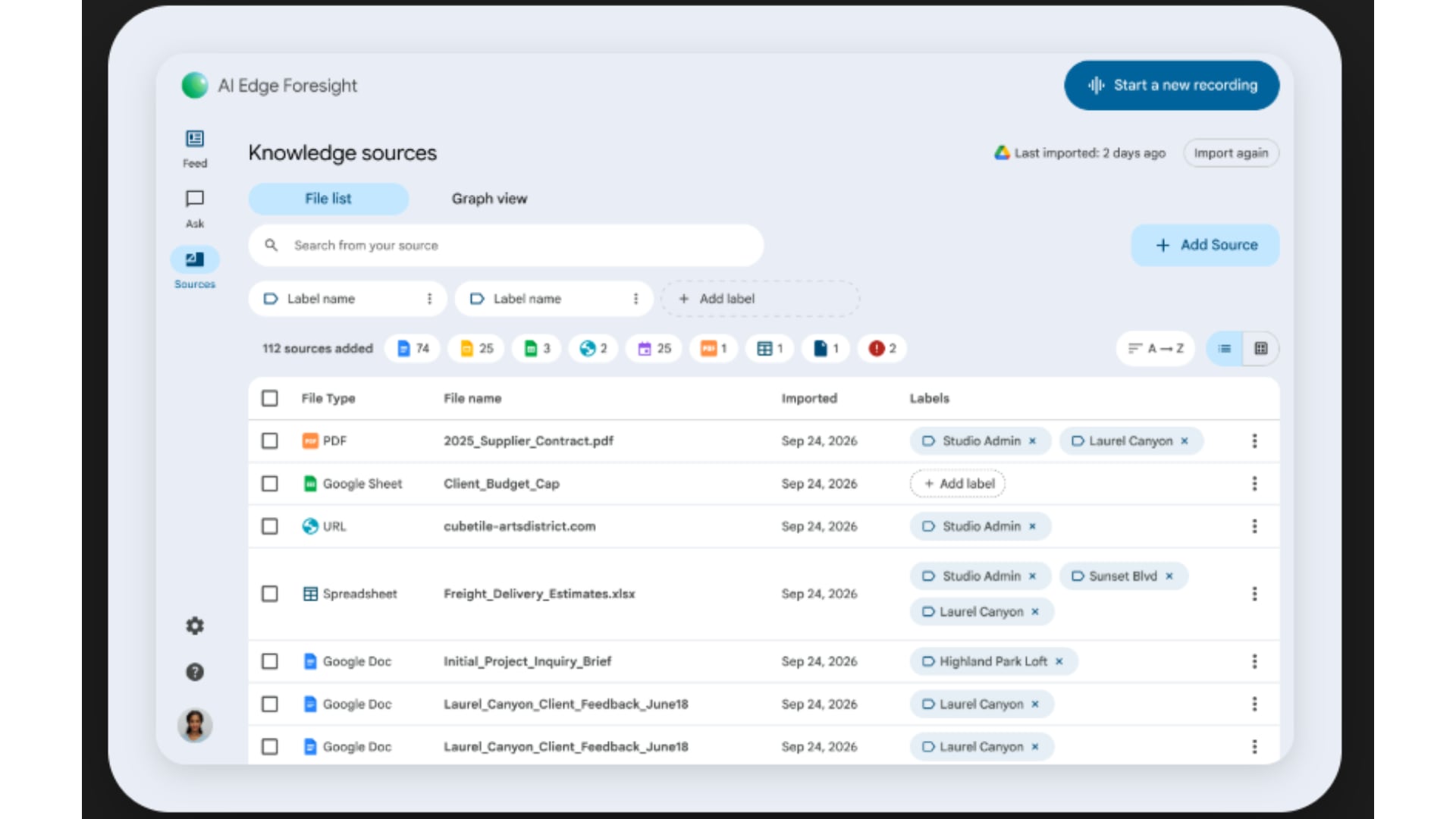Remove Studio Admin label from Supplier Contract row
The image size is (1456, 819).
pyautogui.click(x=1032, y=441)
